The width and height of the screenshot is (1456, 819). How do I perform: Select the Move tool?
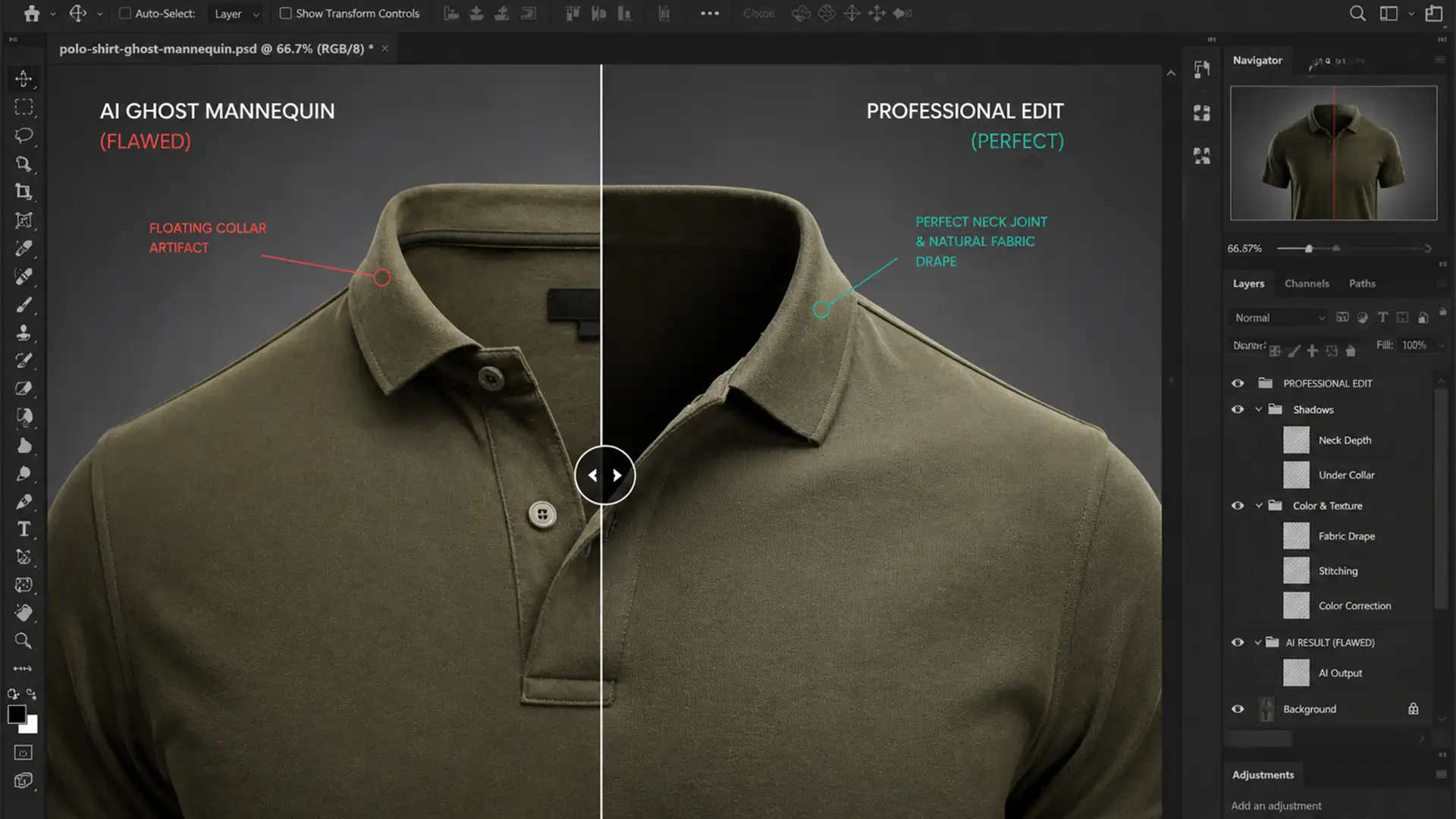[24, 79]
